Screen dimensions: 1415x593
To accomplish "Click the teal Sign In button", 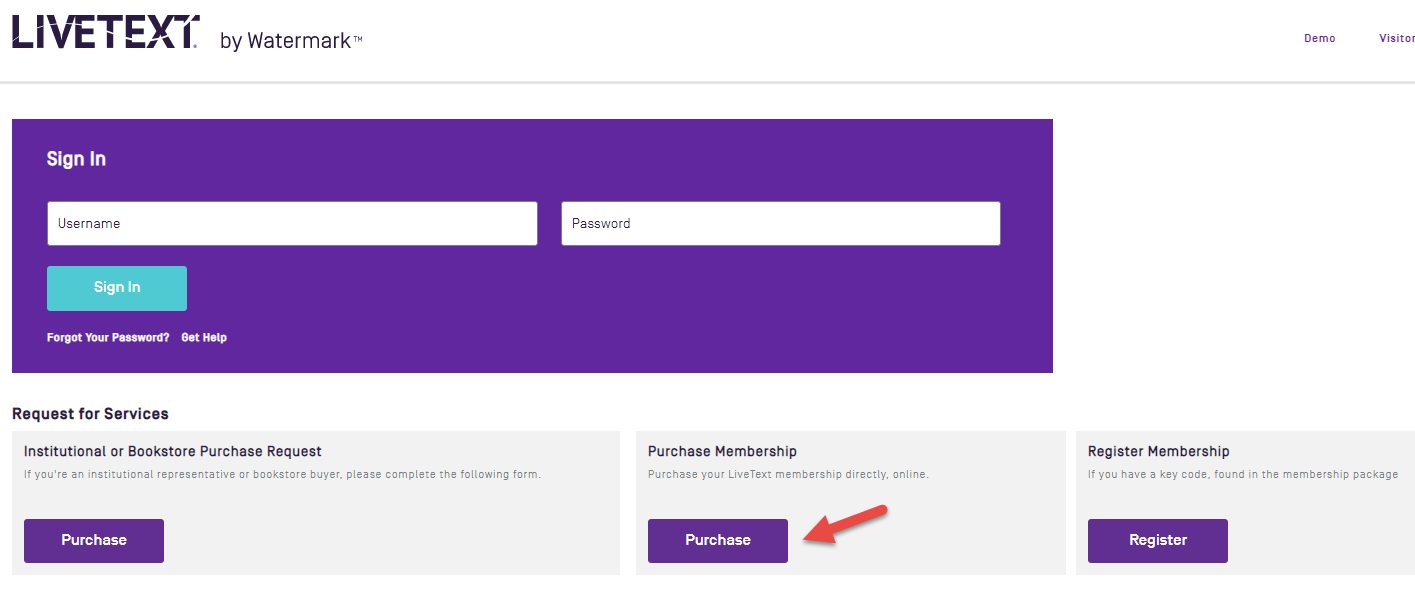I will point(117,288).
